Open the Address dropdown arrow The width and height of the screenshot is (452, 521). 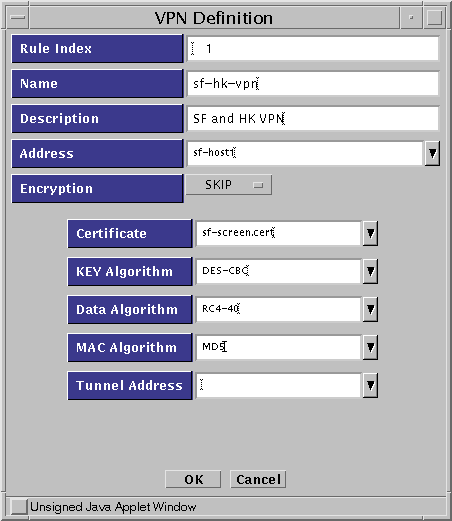[432, 153]
